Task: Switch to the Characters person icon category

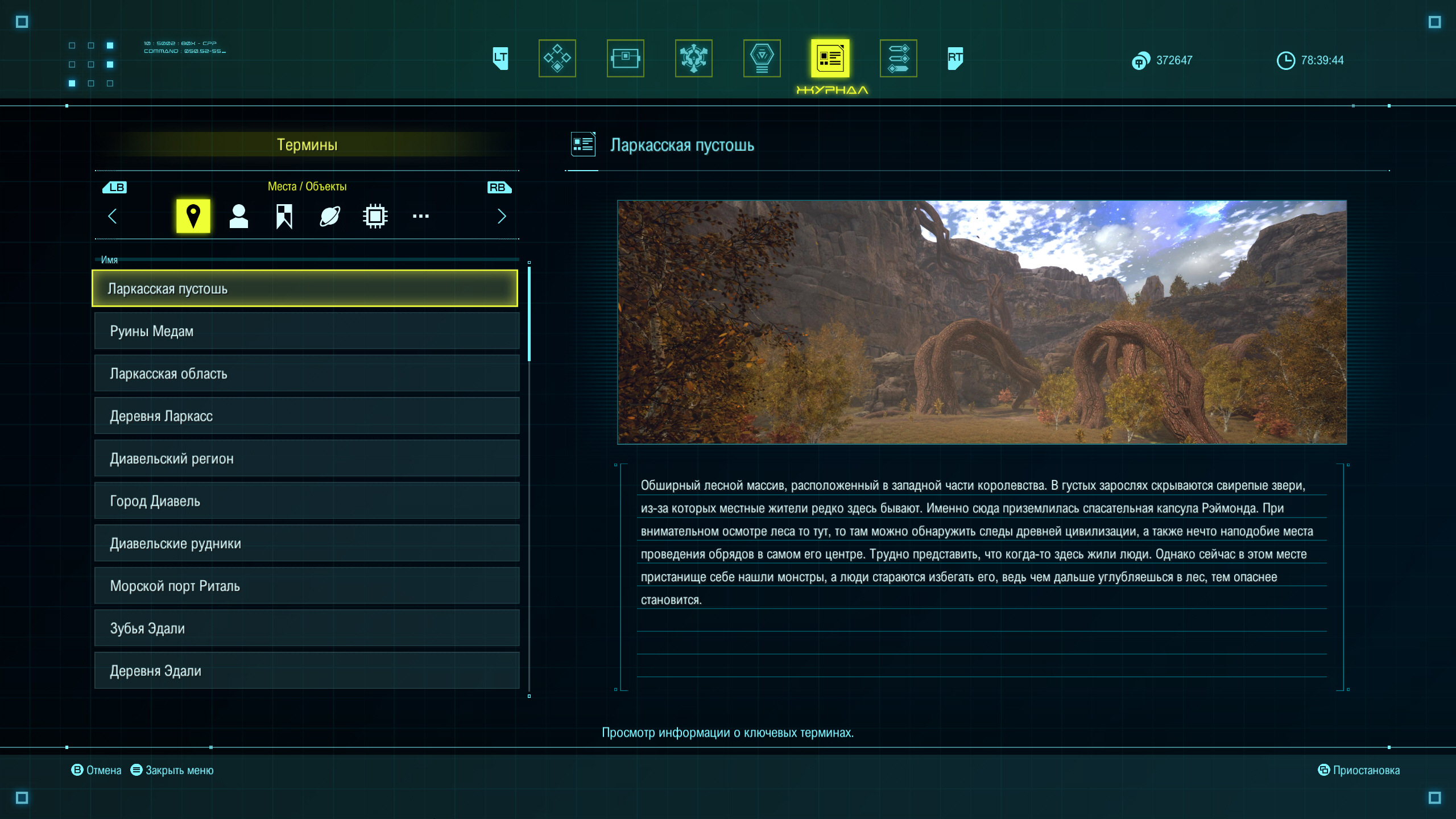Action: pyautogui.click(x=239, y=216)
